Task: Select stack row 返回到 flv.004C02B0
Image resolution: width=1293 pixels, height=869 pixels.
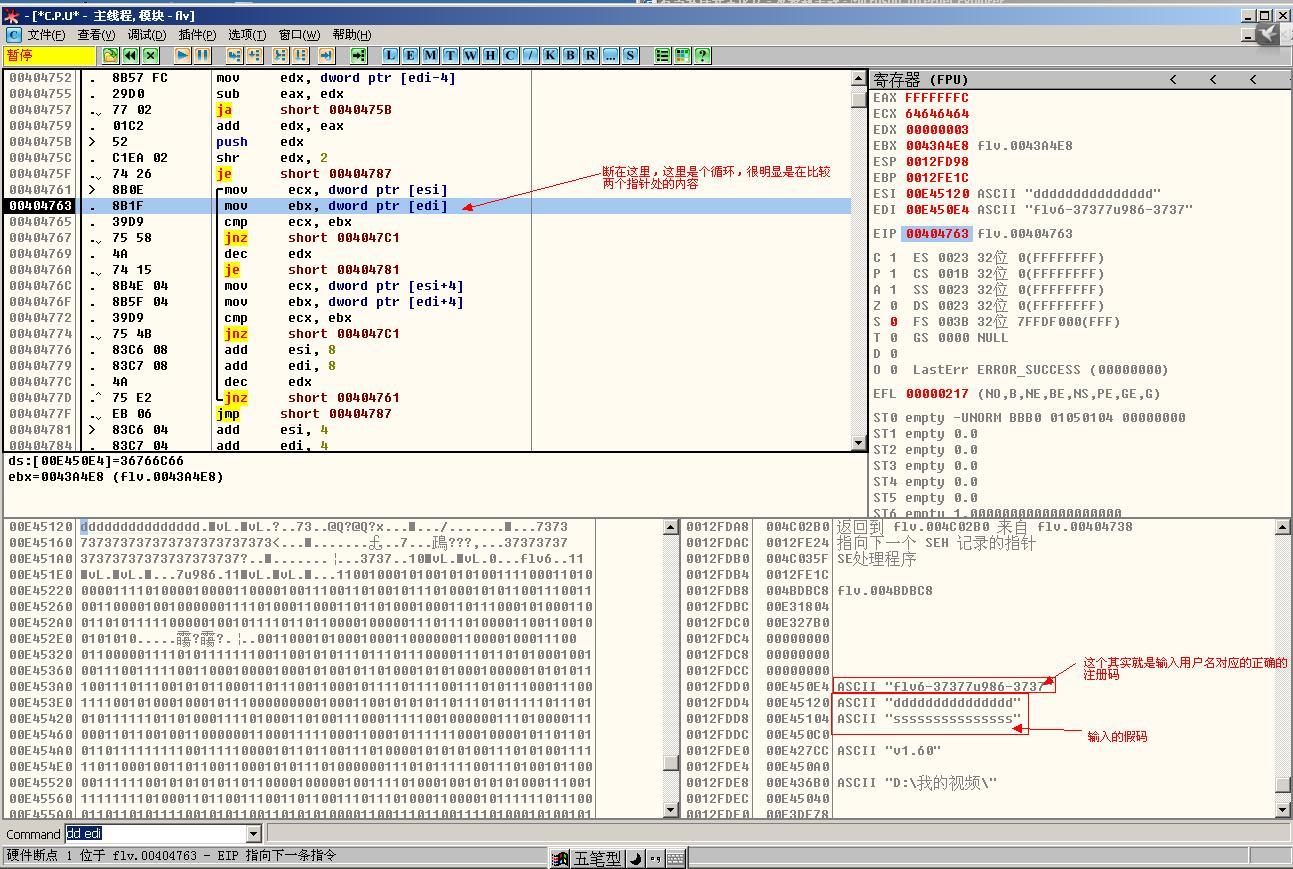Action: [979, 526]
